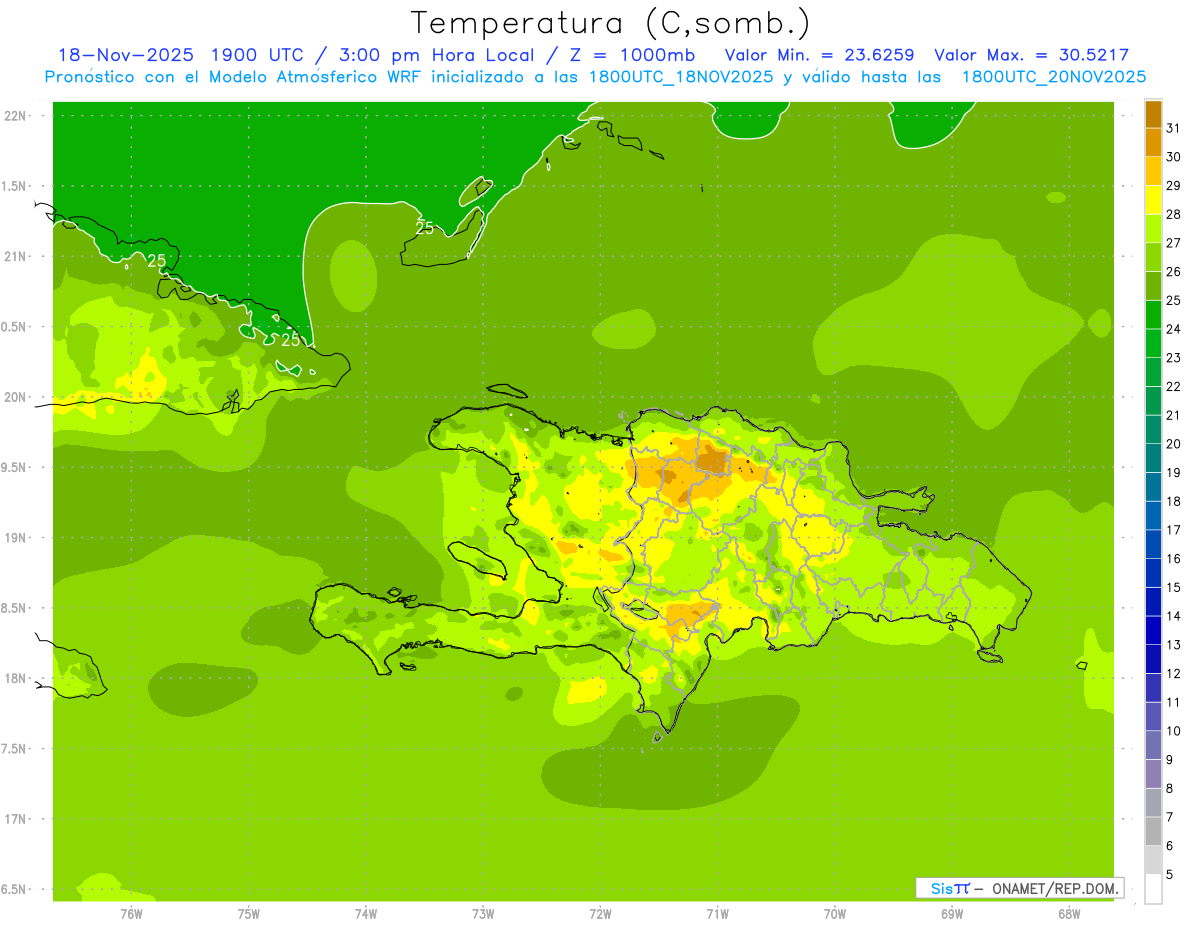The image size is (1200, 927).
Task: Click the '75W' longitude label
Action: click(x=249, y=913)
